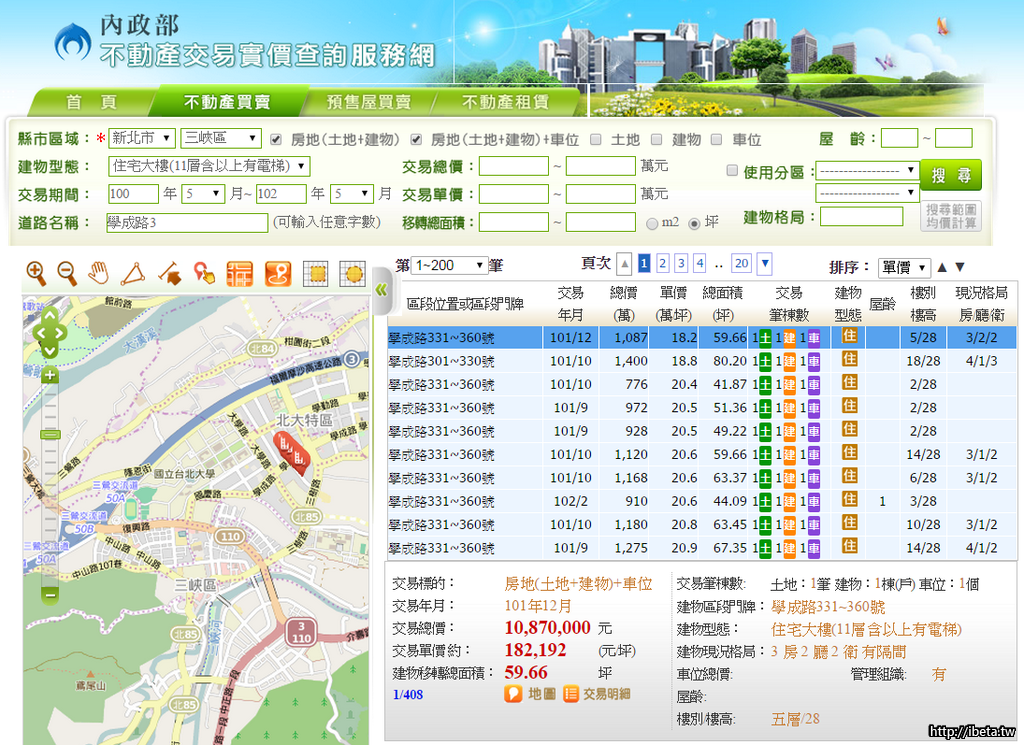Switch to the 預售屋買賣 tab
Image resolution: width=1024 pixels, height=745 pixels.
point(369,102)
